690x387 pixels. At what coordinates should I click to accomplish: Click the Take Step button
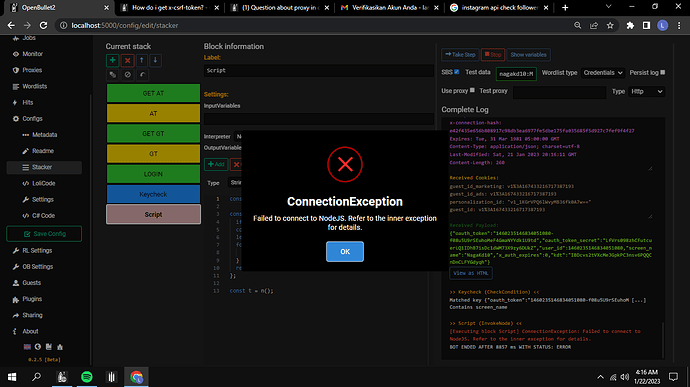tap(460, 55)
